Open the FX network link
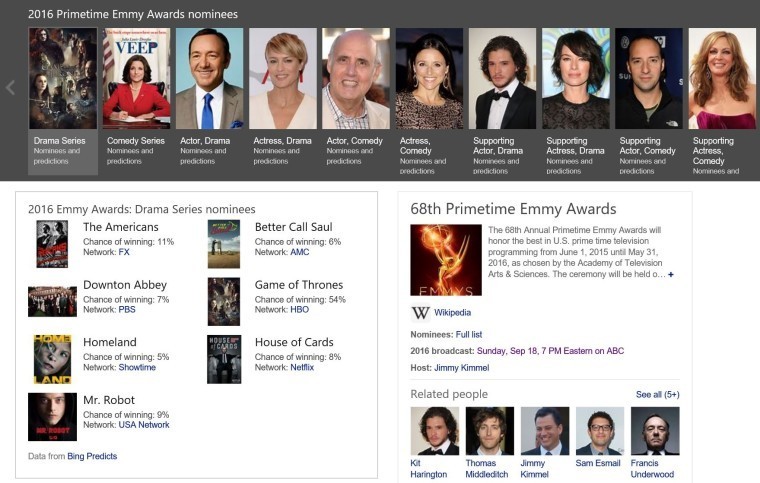Viewport: 760px width, 483px height. tap(124, 252)
